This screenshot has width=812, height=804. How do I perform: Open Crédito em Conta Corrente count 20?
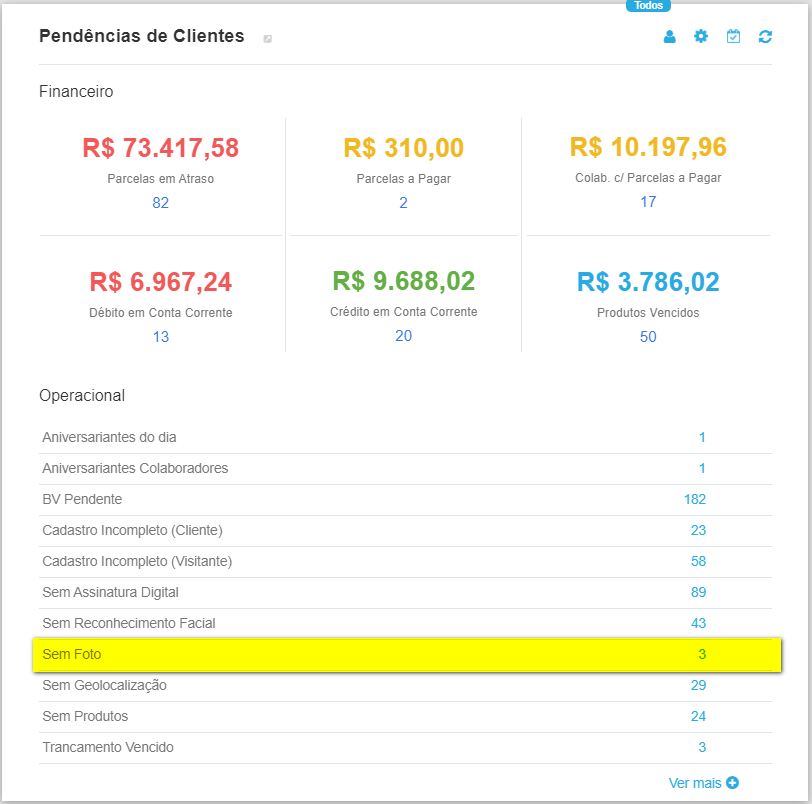pos(403,336)
